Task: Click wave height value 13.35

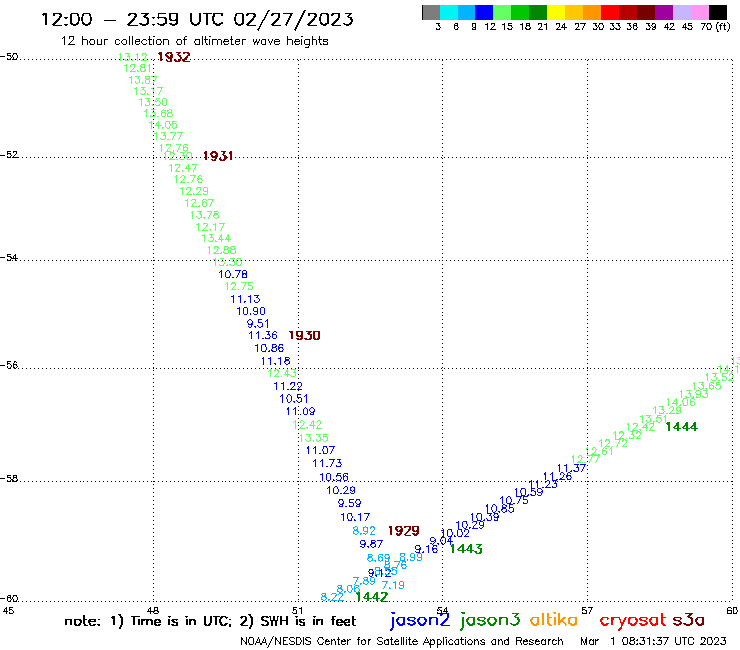Action: [x=314, y=438]
